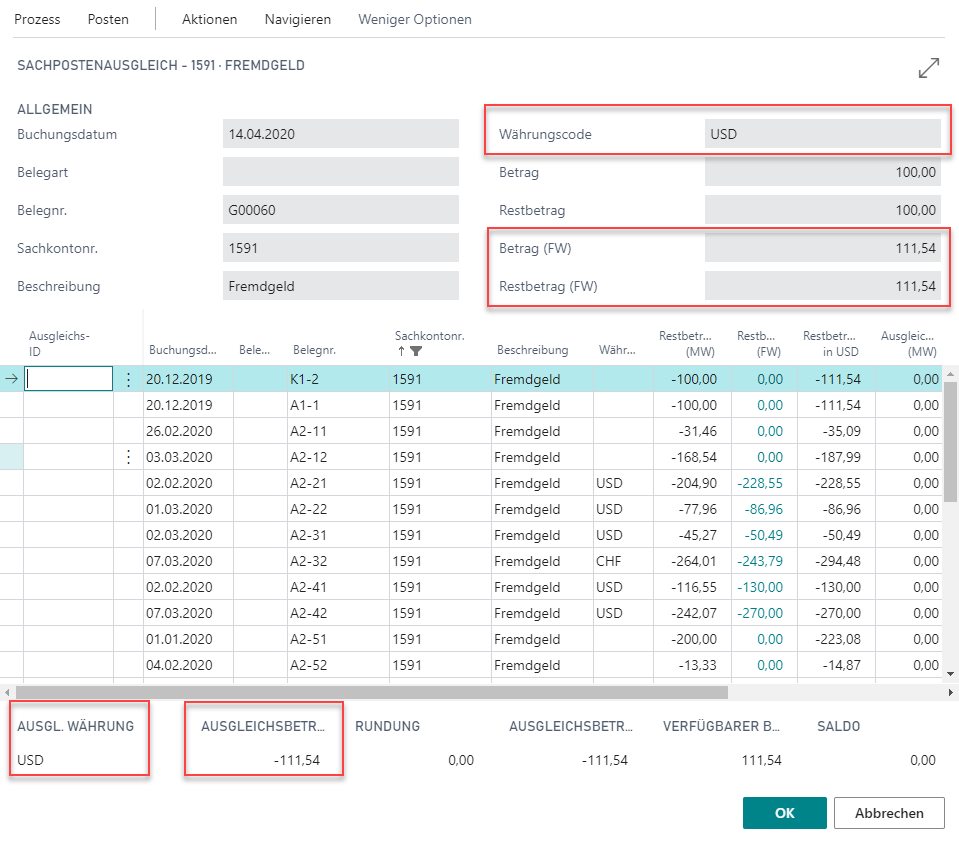Click the filter funnel icon under Sachkontonr.
Image resolution: width=959 pixels, height=843 pixels.
[416, 351]
